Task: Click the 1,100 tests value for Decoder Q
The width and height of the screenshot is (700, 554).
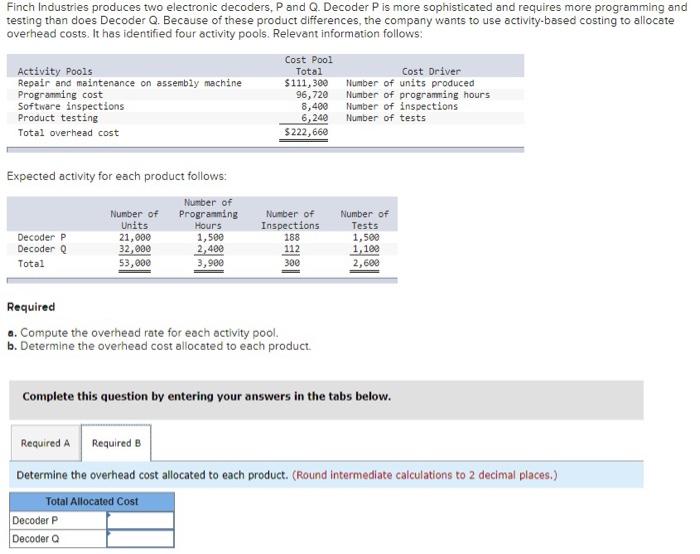Action: 366,249
